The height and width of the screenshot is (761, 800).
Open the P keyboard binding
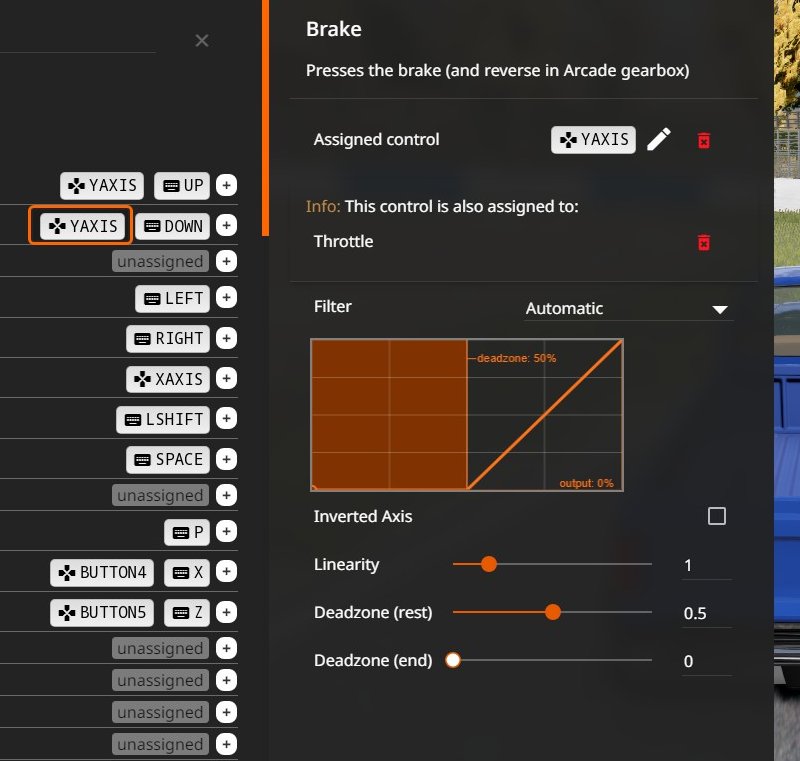click(187, 532)
